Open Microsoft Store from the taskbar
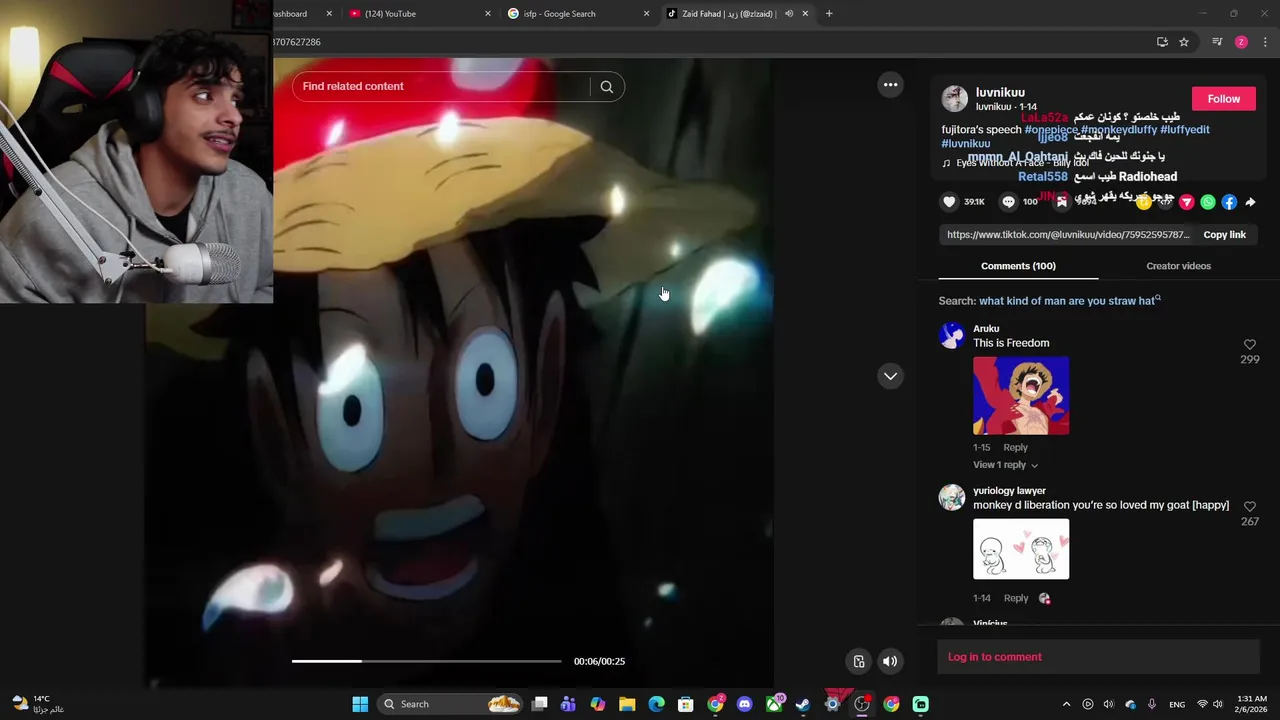 (x=686, y=704)
